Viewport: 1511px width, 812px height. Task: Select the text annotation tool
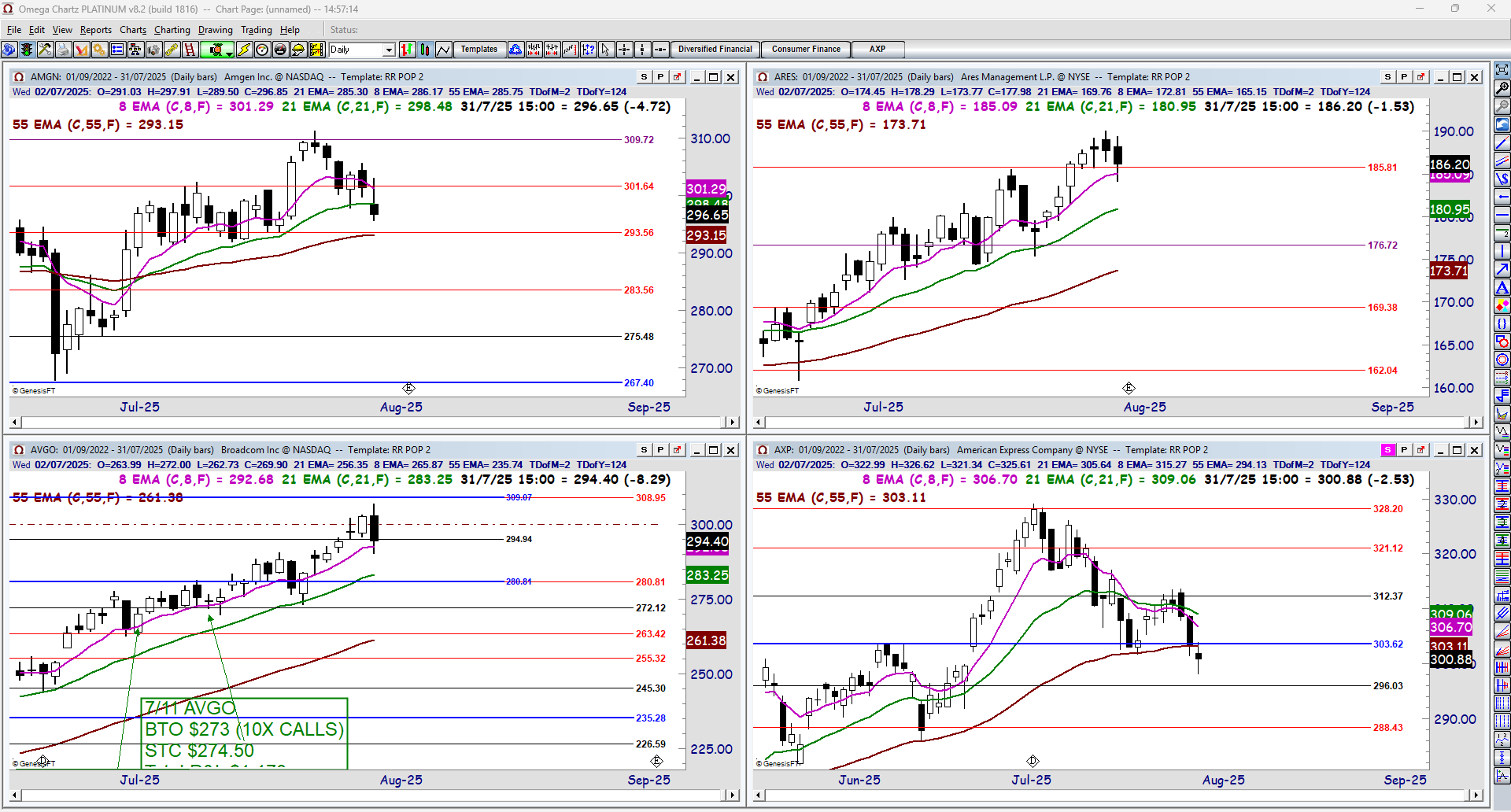pyautogui.click(x=1502, y=287)
